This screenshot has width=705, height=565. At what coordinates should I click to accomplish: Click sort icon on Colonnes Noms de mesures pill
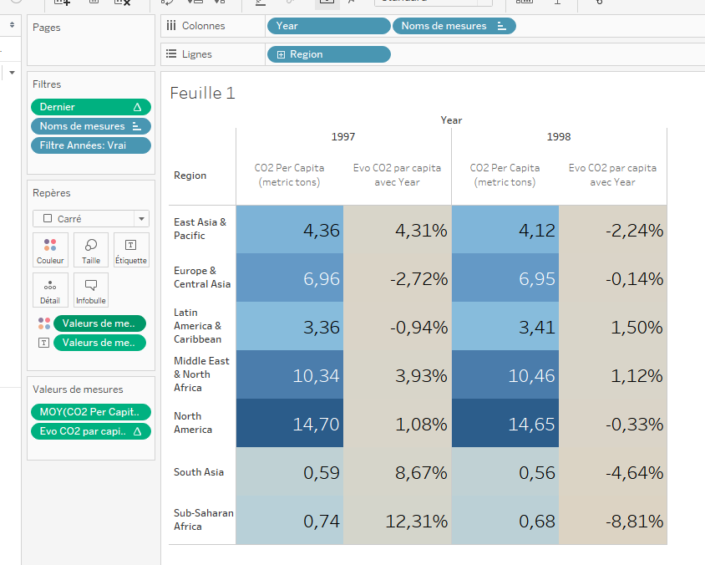pos(502,26)
